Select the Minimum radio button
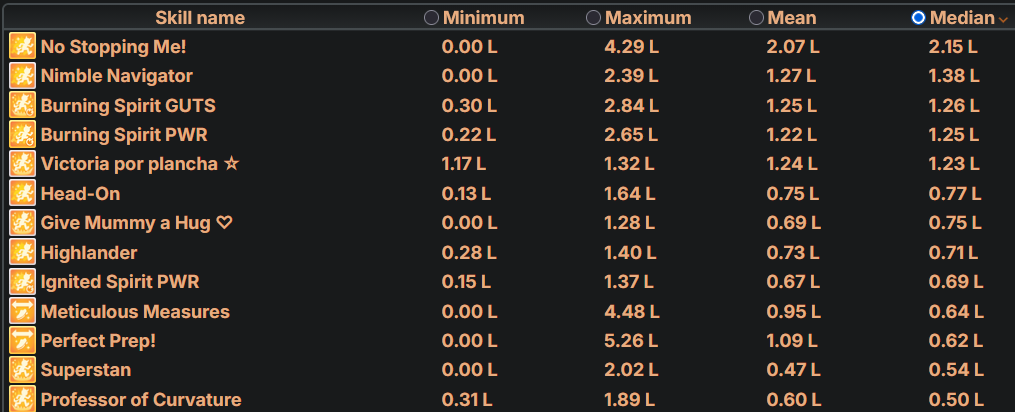This screenshot has width=1015, height=412. 431,17
